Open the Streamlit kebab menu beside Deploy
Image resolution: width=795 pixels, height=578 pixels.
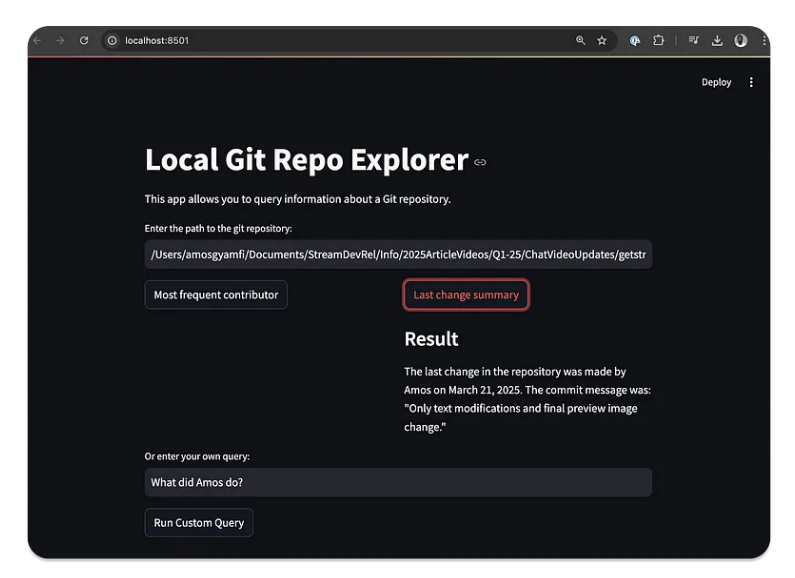tap(752, 82)
